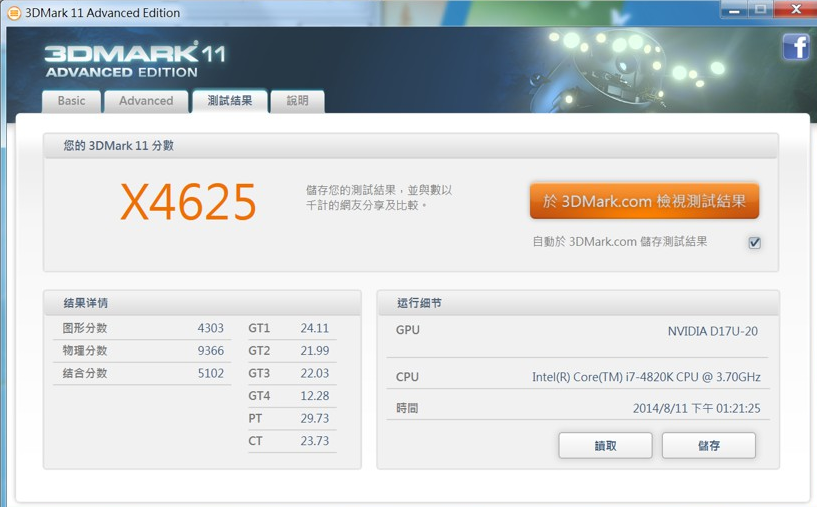
Task: Click the GT1 value 24.11
Action: 315,328
